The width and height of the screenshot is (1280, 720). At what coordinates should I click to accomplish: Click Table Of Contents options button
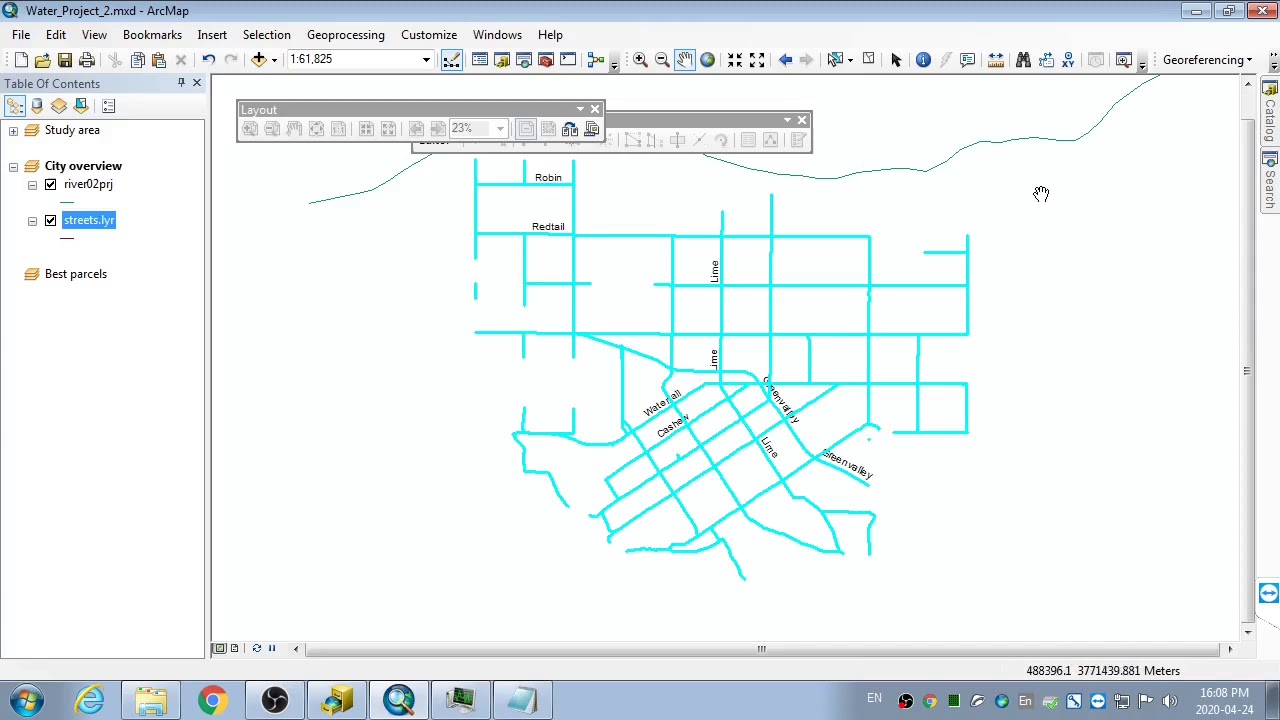108,106
